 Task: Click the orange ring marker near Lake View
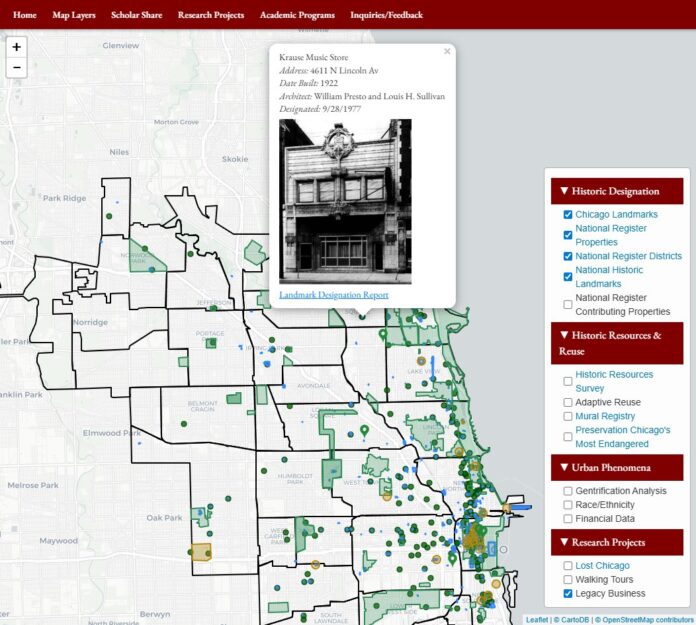pyautogui.click(x=421, y=361)
